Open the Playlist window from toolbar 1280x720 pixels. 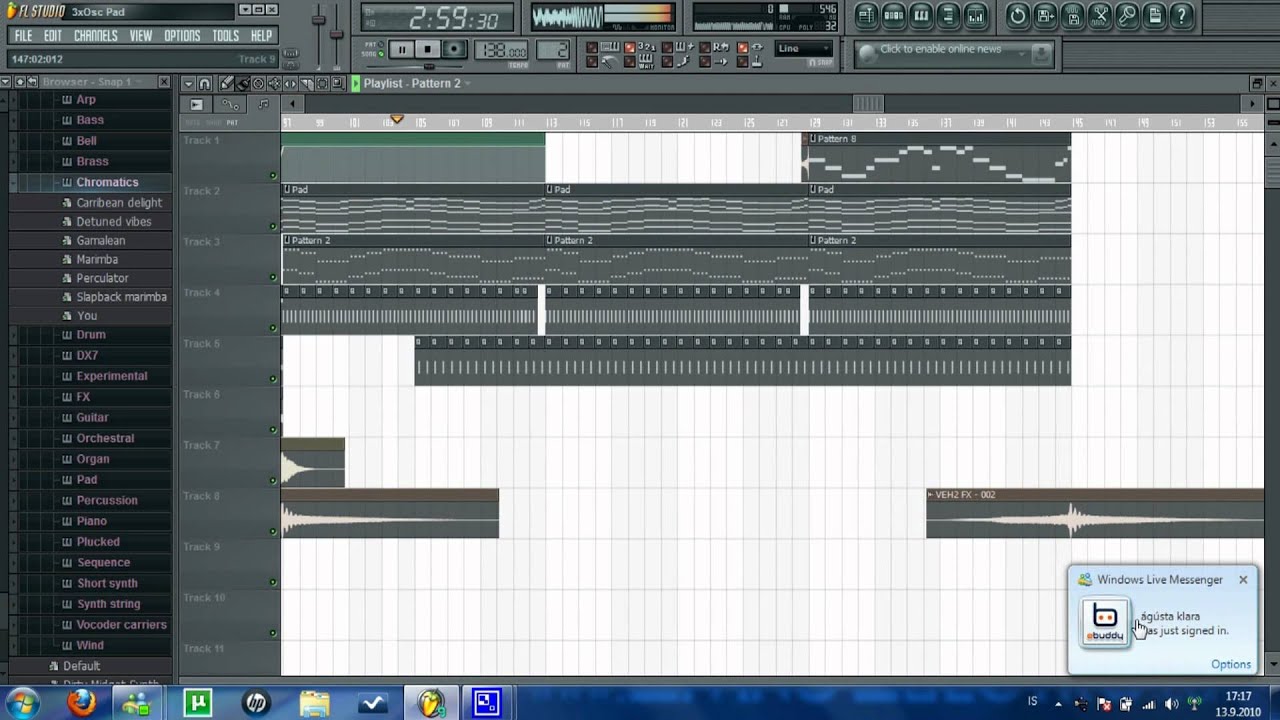pos(867,15)
